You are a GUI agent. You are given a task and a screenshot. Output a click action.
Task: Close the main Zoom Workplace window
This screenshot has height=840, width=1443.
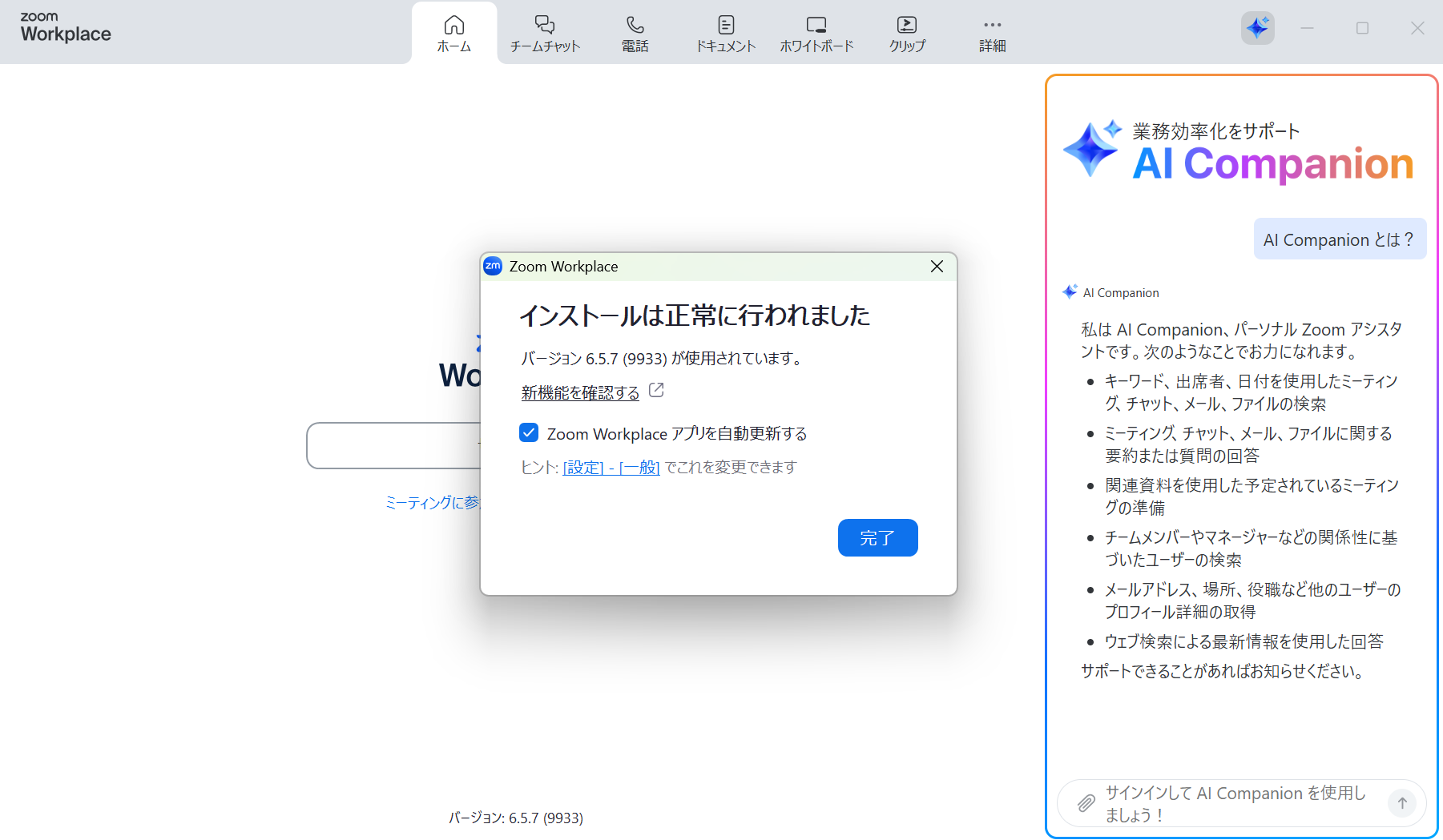(1417, 28)
